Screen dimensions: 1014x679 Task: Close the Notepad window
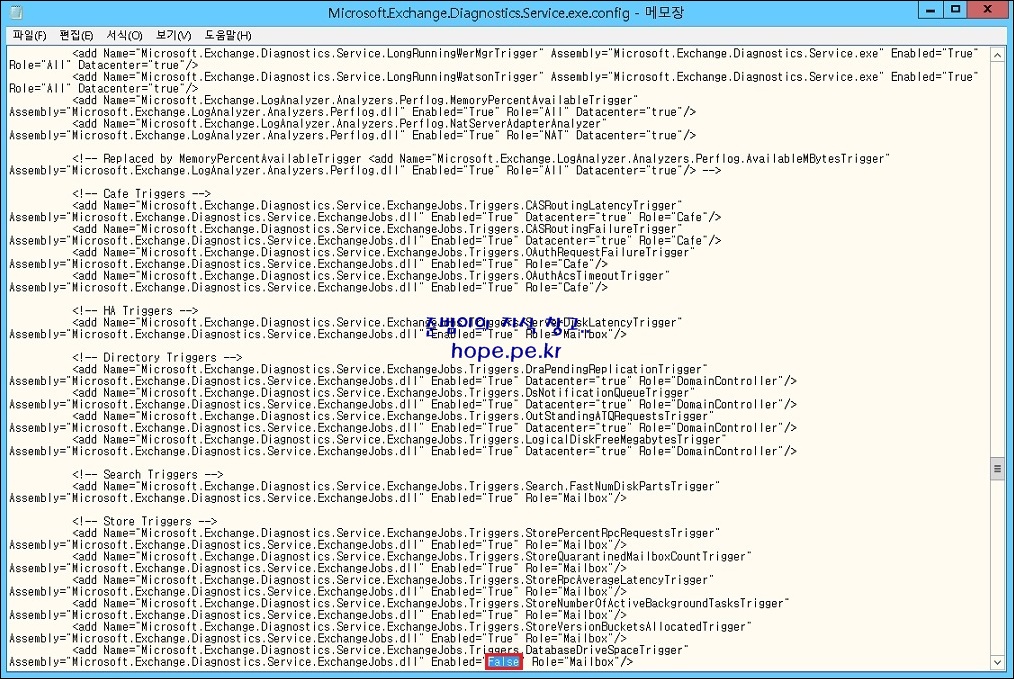[x=987, y=10]
